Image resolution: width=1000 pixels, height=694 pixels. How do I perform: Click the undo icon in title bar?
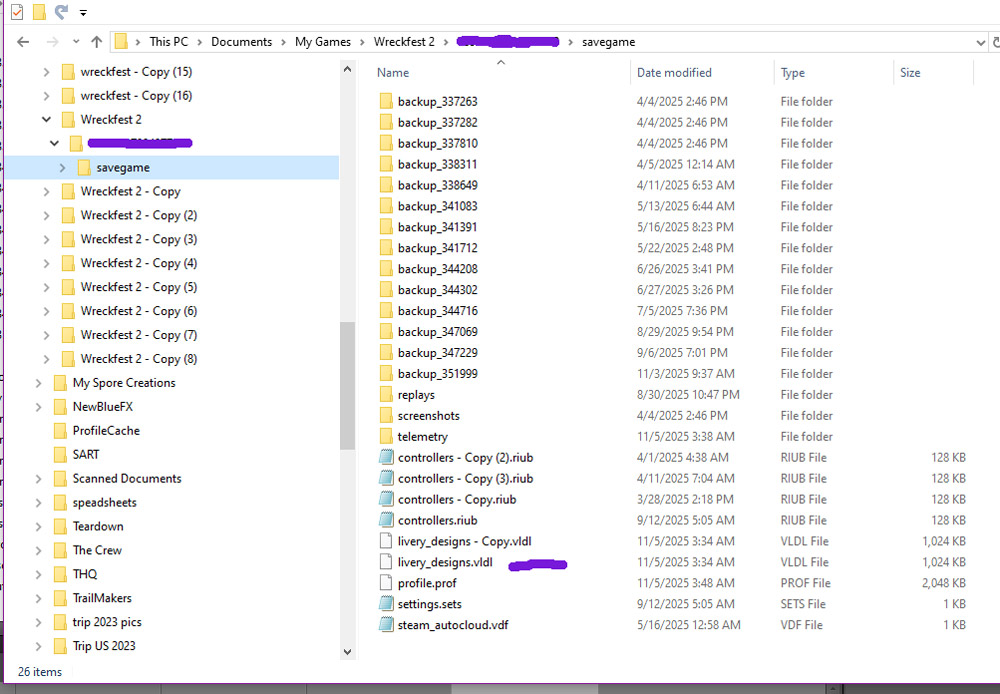click(61, 13)
